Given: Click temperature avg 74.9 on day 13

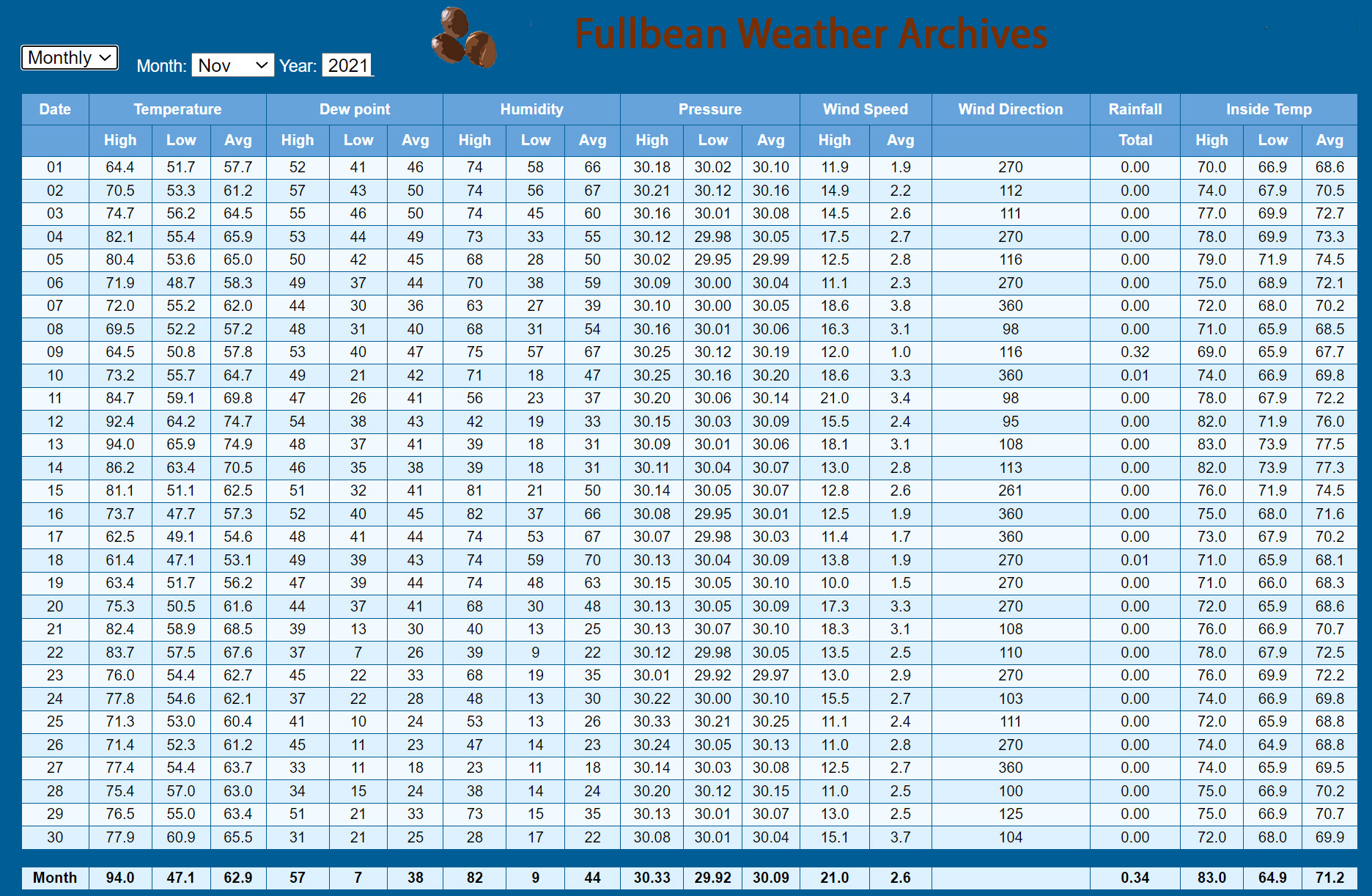Looking at the screenshot, I should coord(238,444).
